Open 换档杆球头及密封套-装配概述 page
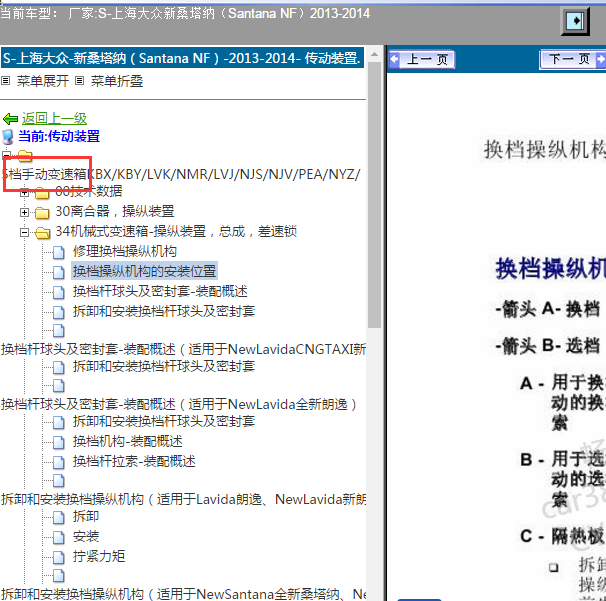The width and height of the screenshot is (606, 601). (160, 291)
